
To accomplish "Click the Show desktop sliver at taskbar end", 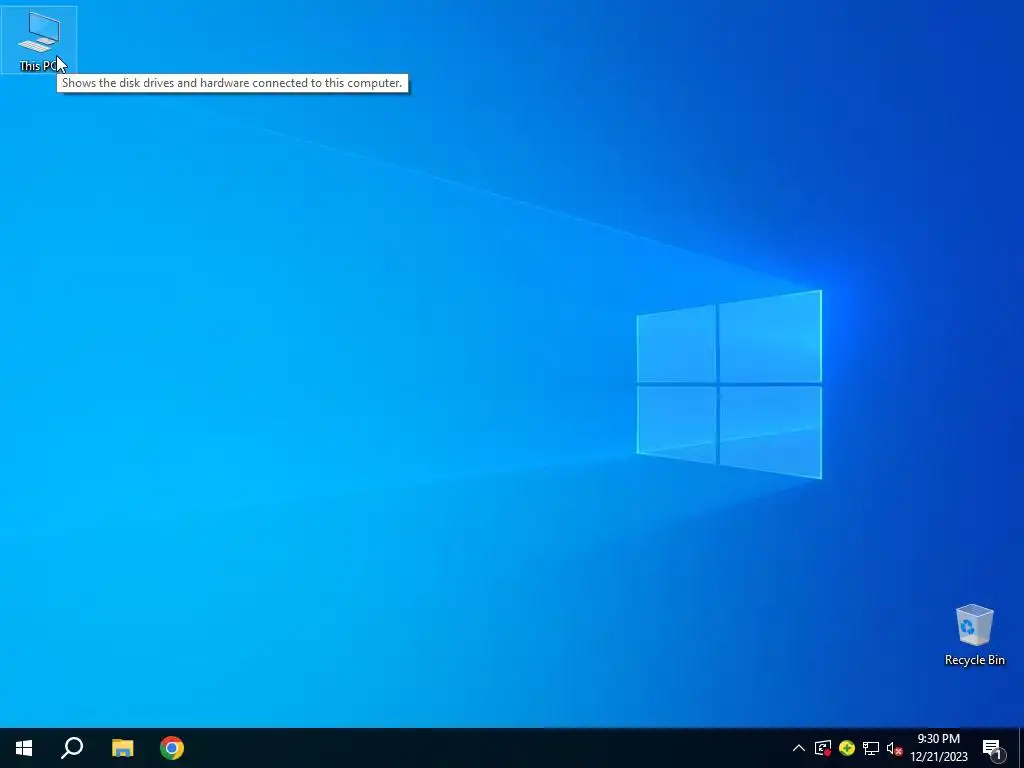I will point(1021,748).
